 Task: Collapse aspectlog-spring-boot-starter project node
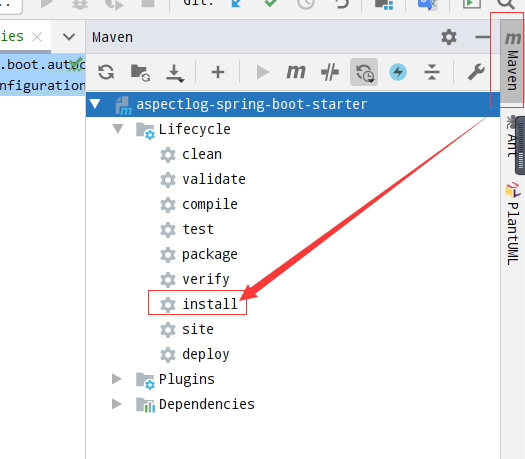pyautogui.click(x=95, y=104)
